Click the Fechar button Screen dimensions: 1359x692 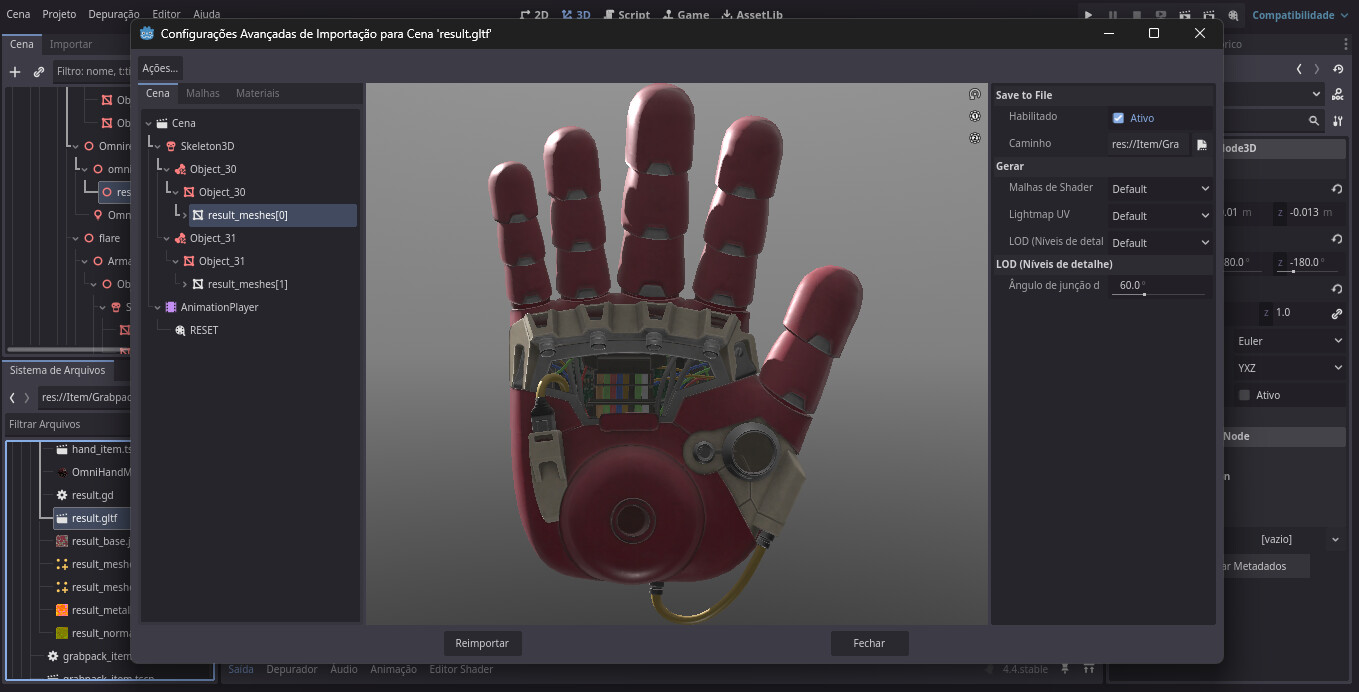[x=869, y=643]
